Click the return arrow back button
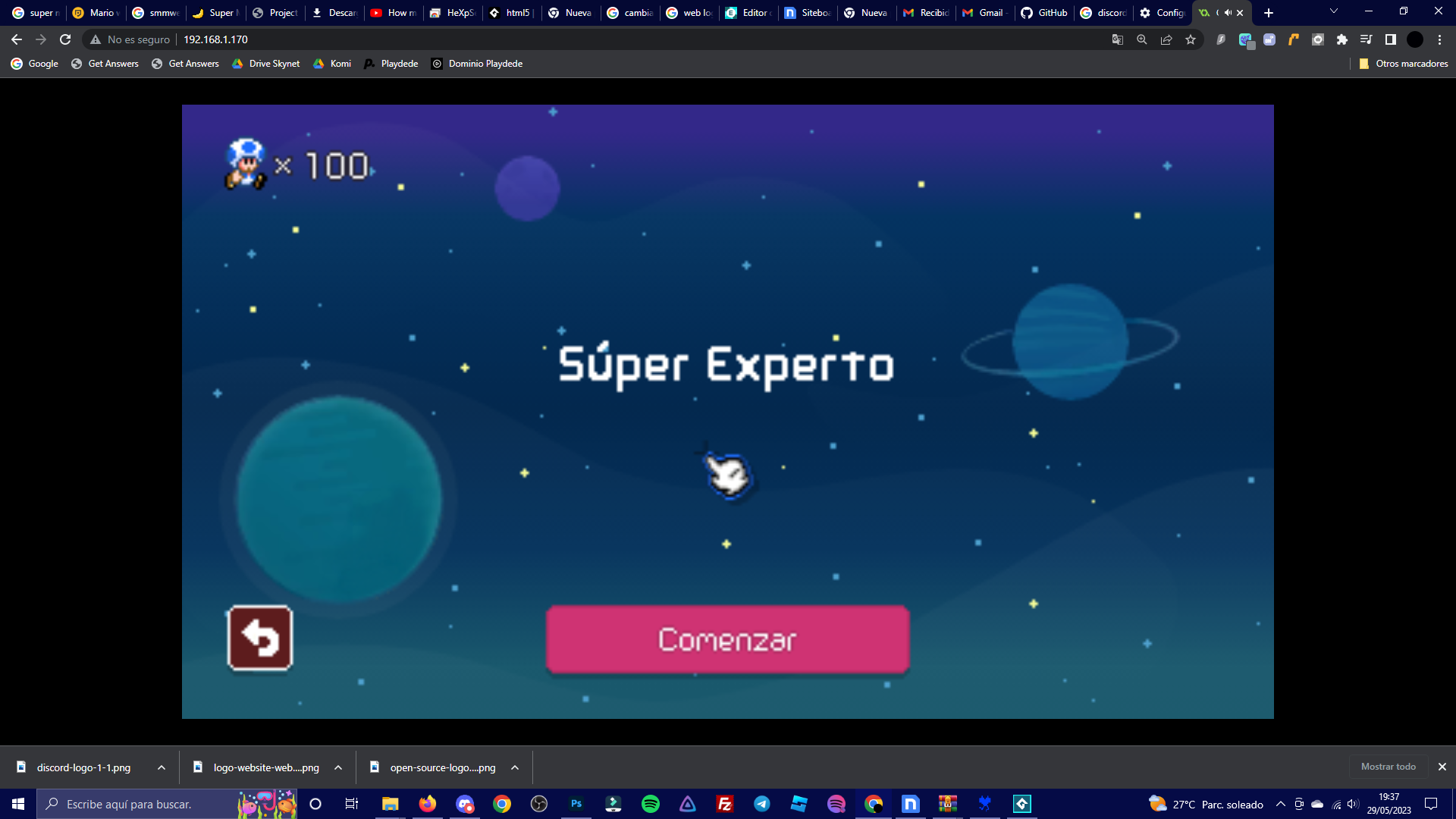Viewport: 1456px width, 819px height. pyautogui.click(x=260, y=639)
